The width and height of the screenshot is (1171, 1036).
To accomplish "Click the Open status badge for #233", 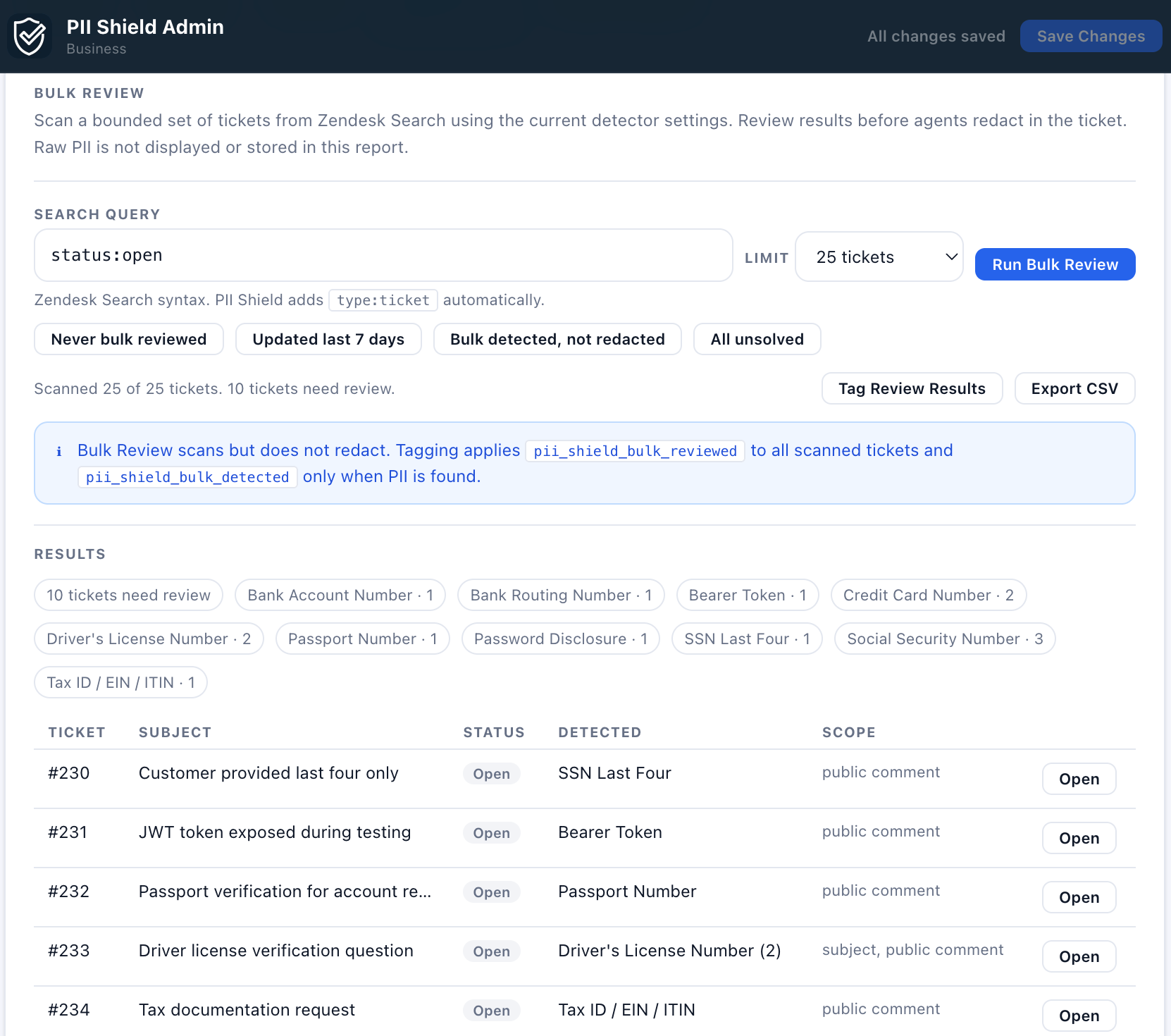I will [x=491, y=951].
